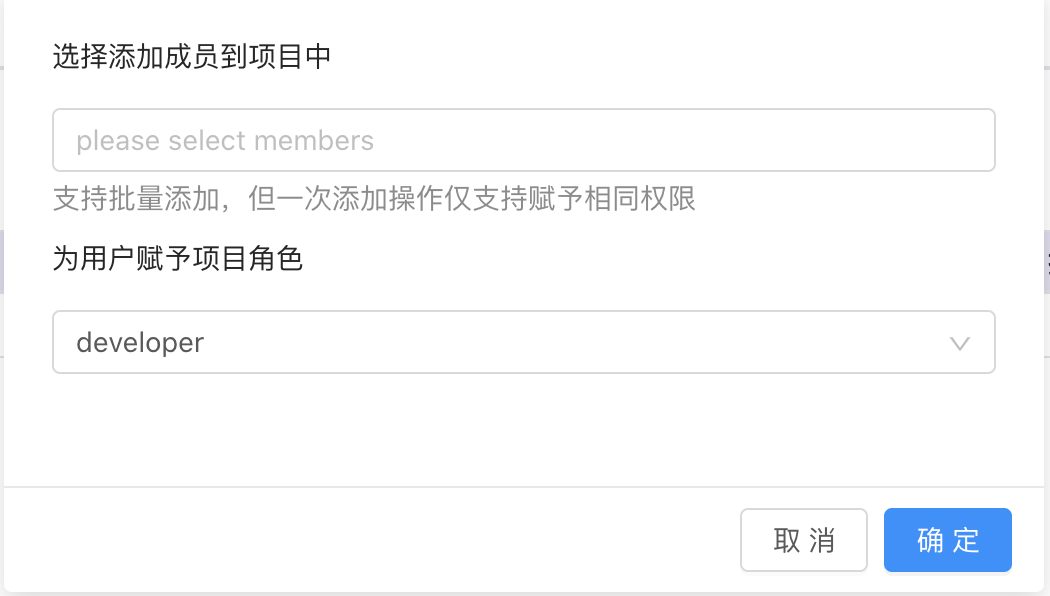Expand the project role selector showing developer

[524, 342]
